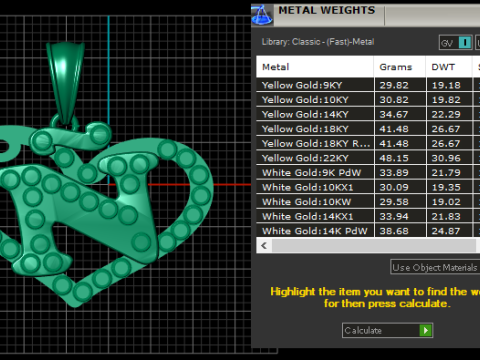
Task: Click the 21.83 DWT cell
Action: (449, 217)
